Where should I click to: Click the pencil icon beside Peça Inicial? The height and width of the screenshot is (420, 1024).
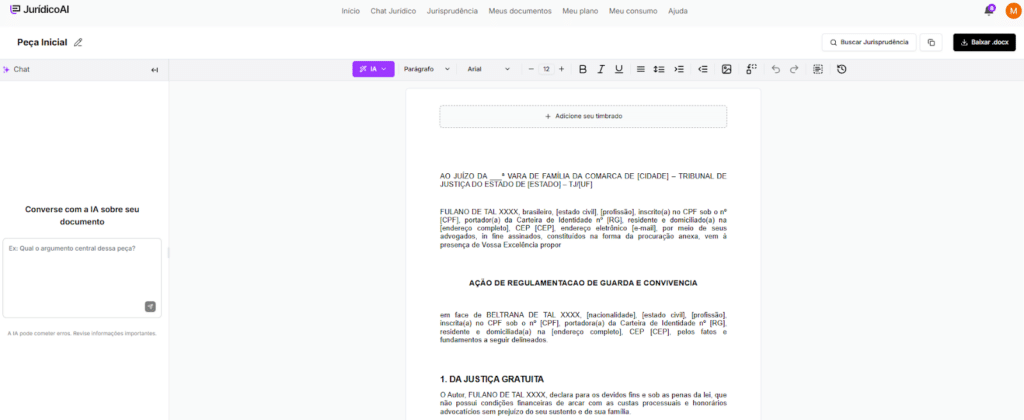(x=78, y=42)
